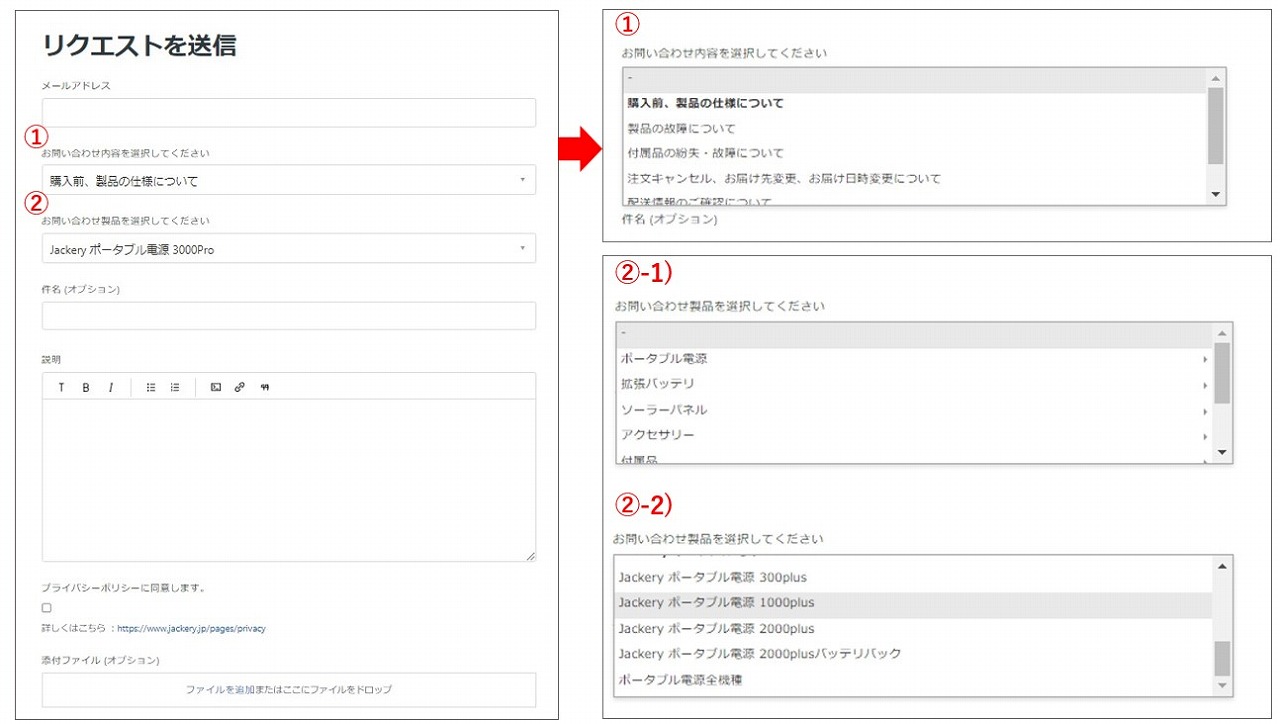The height and width of the screenshot is (724, 1280).
Task: Click the 件名 (オプション) input field
Action: coord(289,316)
